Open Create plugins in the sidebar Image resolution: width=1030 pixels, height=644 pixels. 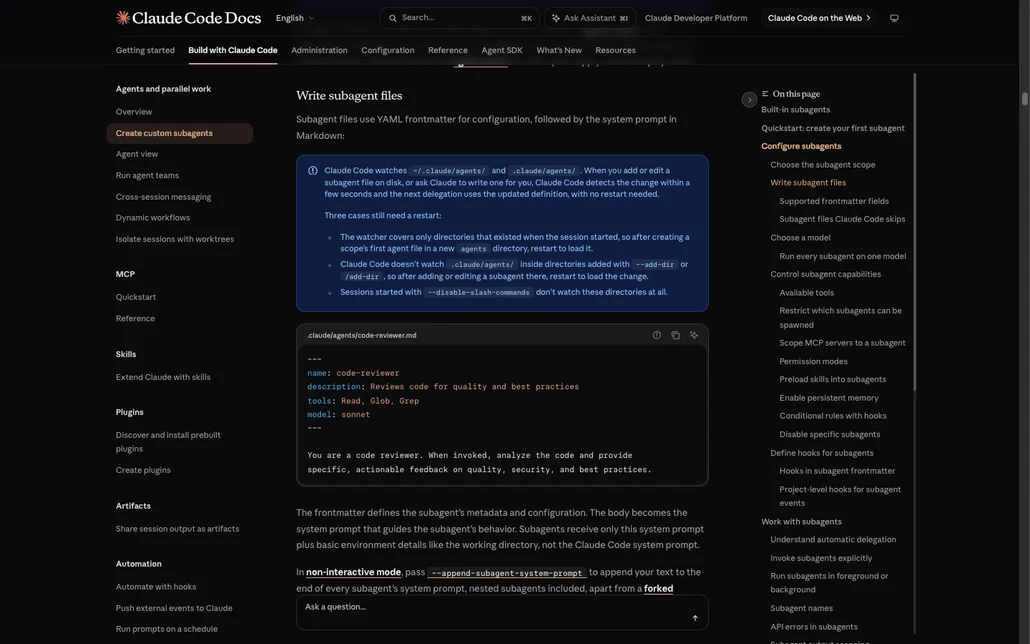[x=143, y=471]
